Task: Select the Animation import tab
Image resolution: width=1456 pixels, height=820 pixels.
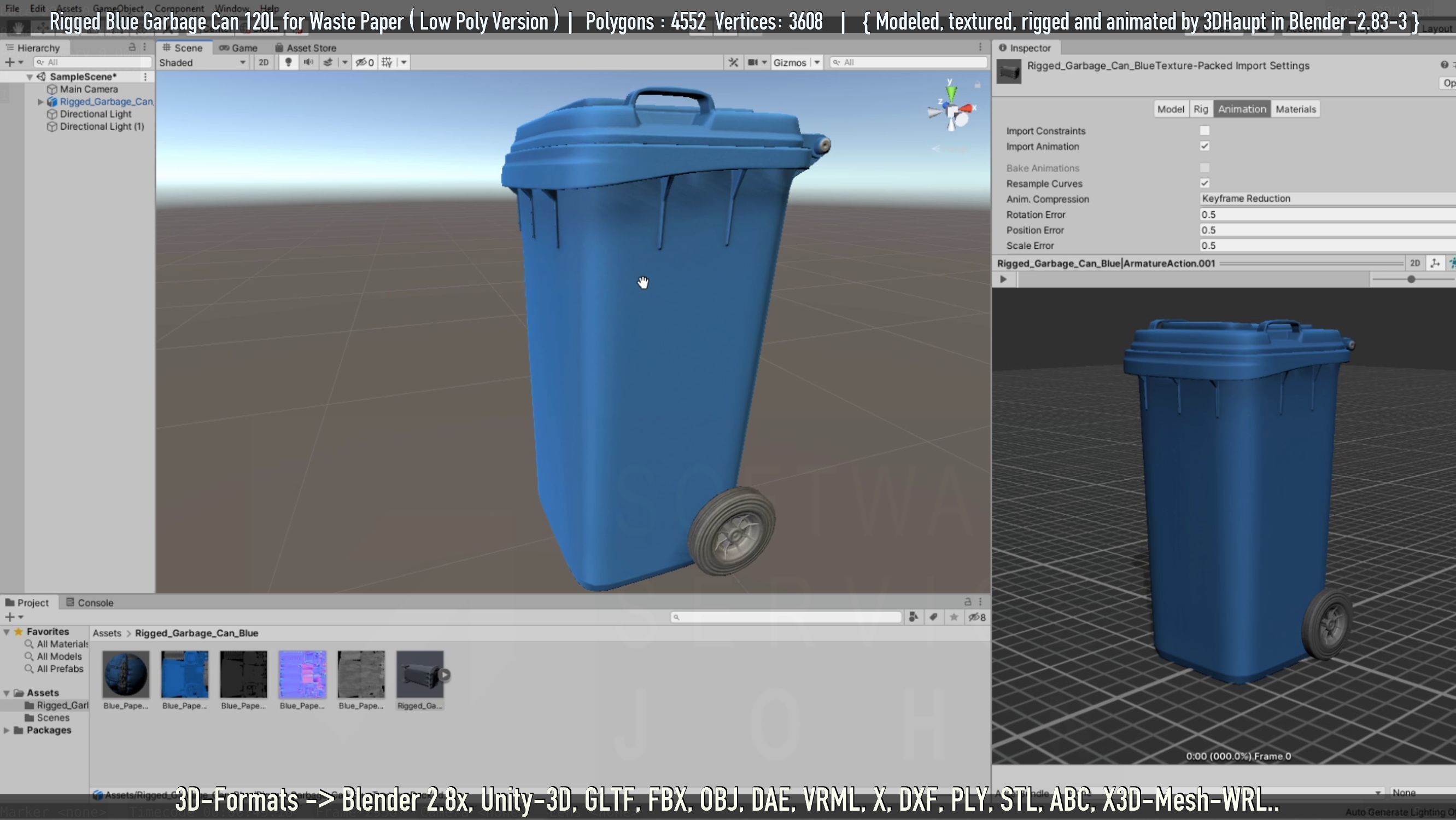Action: (1242, 109)
